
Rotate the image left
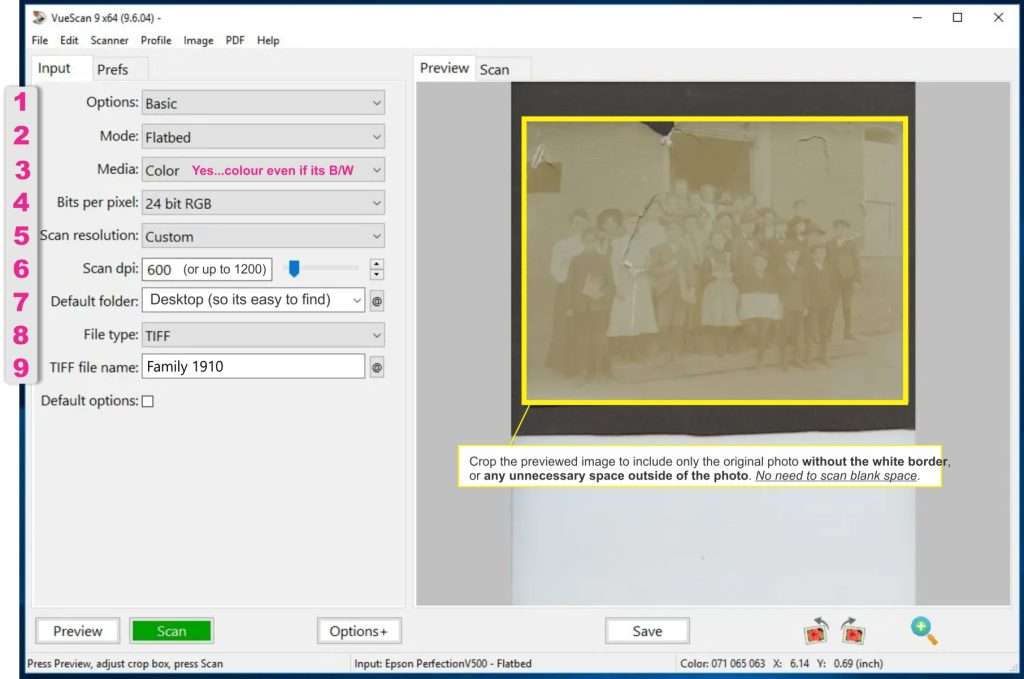816,631
